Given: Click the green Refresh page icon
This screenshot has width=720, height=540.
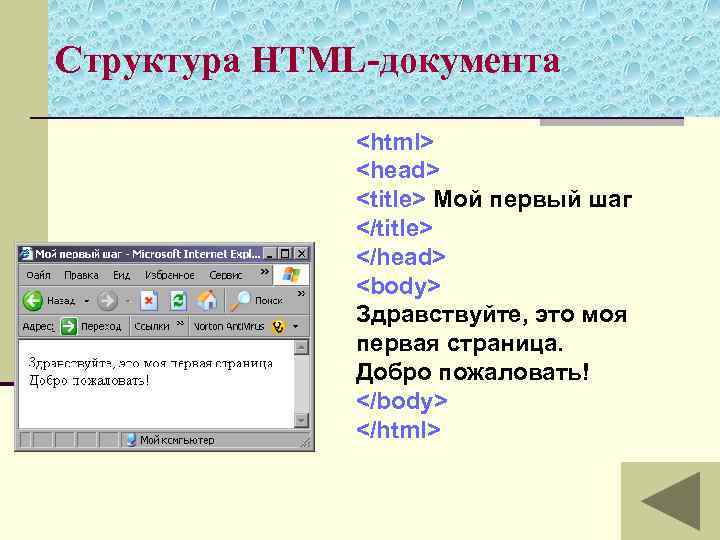Looking at the screenshot, I should (x=178, y=301).
